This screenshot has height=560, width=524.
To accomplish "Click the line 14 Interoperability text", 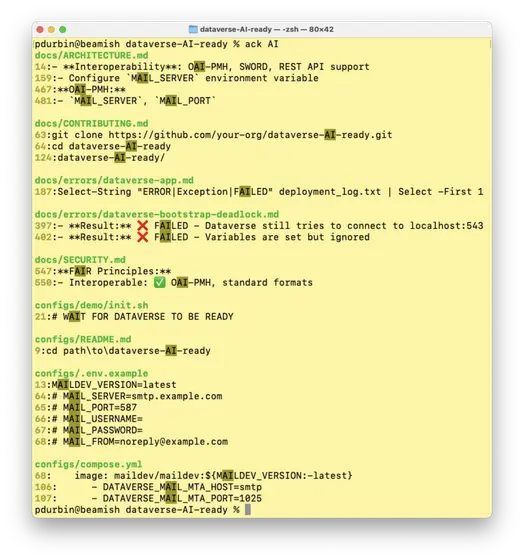I will click(x=202, y=67).
